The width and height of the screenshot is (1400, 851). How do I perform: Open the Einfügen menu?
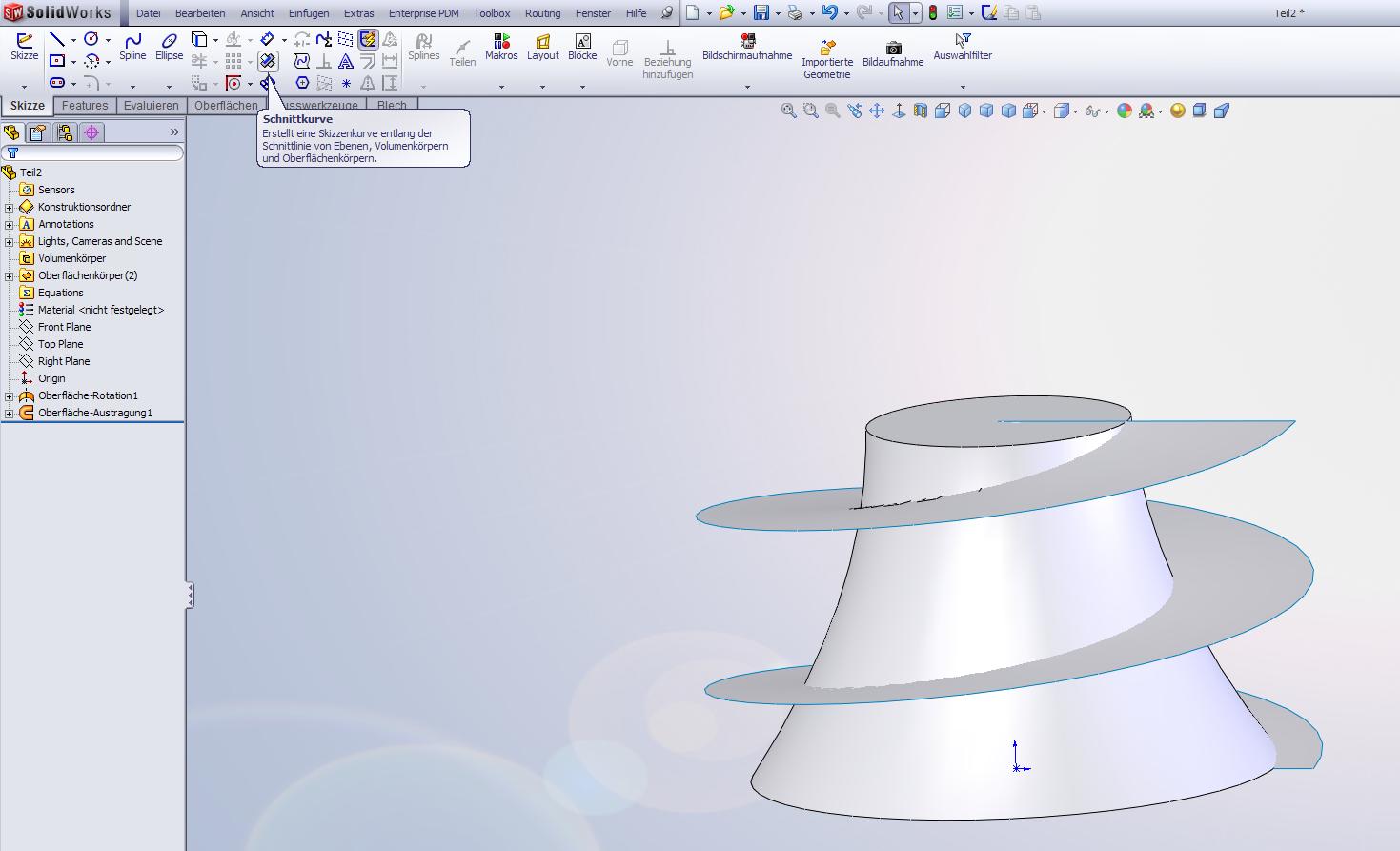pyautogui.click(x=309, y=13)
